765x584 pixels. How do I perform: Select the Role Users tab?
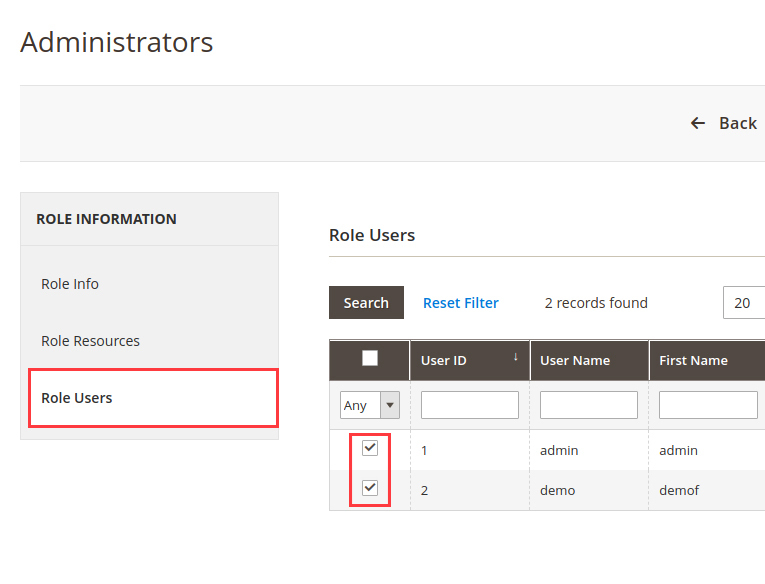click(x=153, y=398)
